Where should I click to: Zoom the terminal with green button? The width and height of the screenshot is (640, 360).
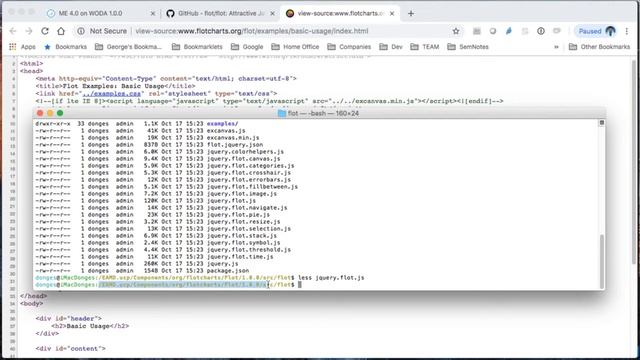(60, 113)
